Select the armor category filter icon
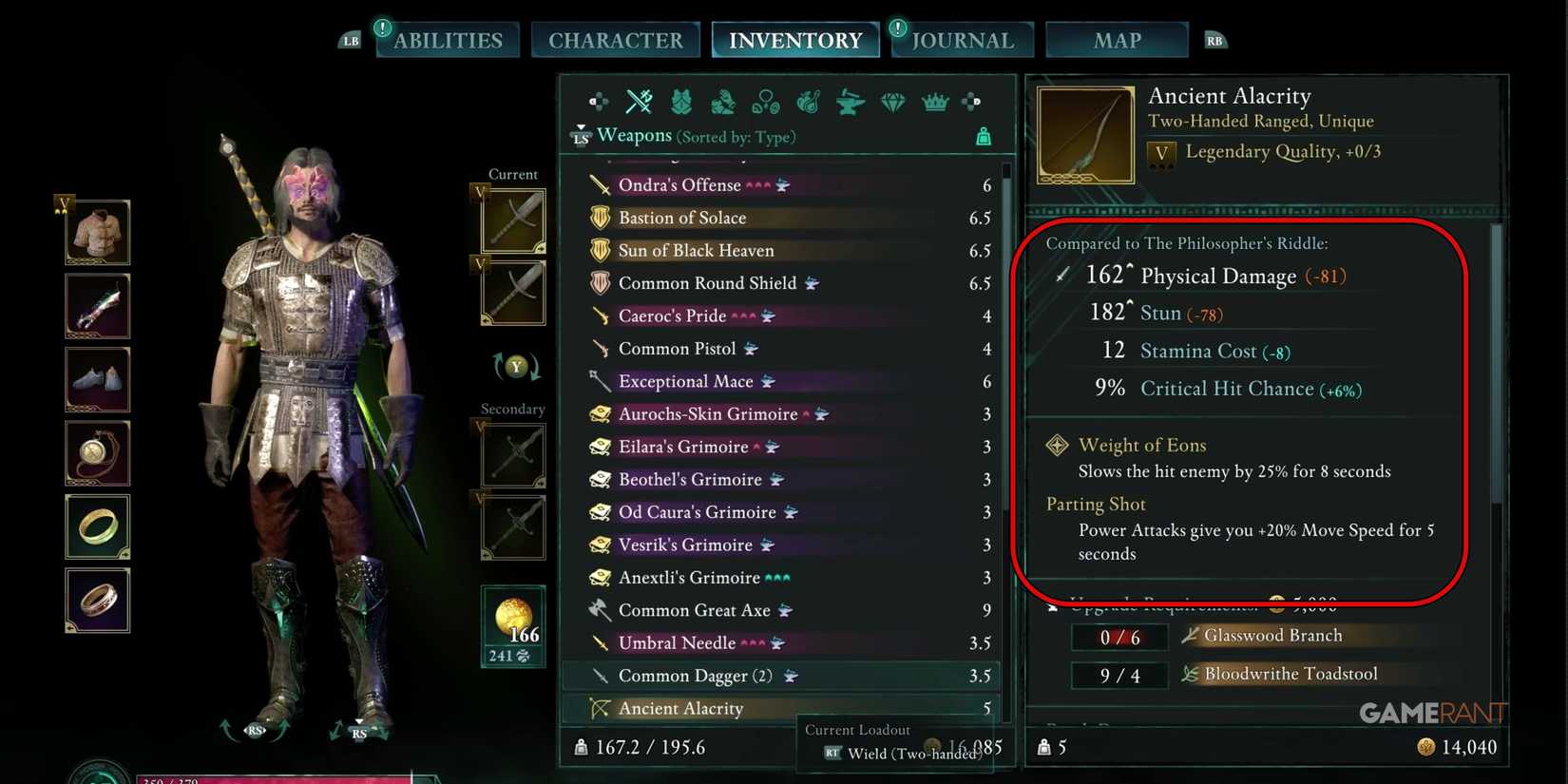Image resolution: width=1568 pixels, height=784 pixels. (681, 101)
